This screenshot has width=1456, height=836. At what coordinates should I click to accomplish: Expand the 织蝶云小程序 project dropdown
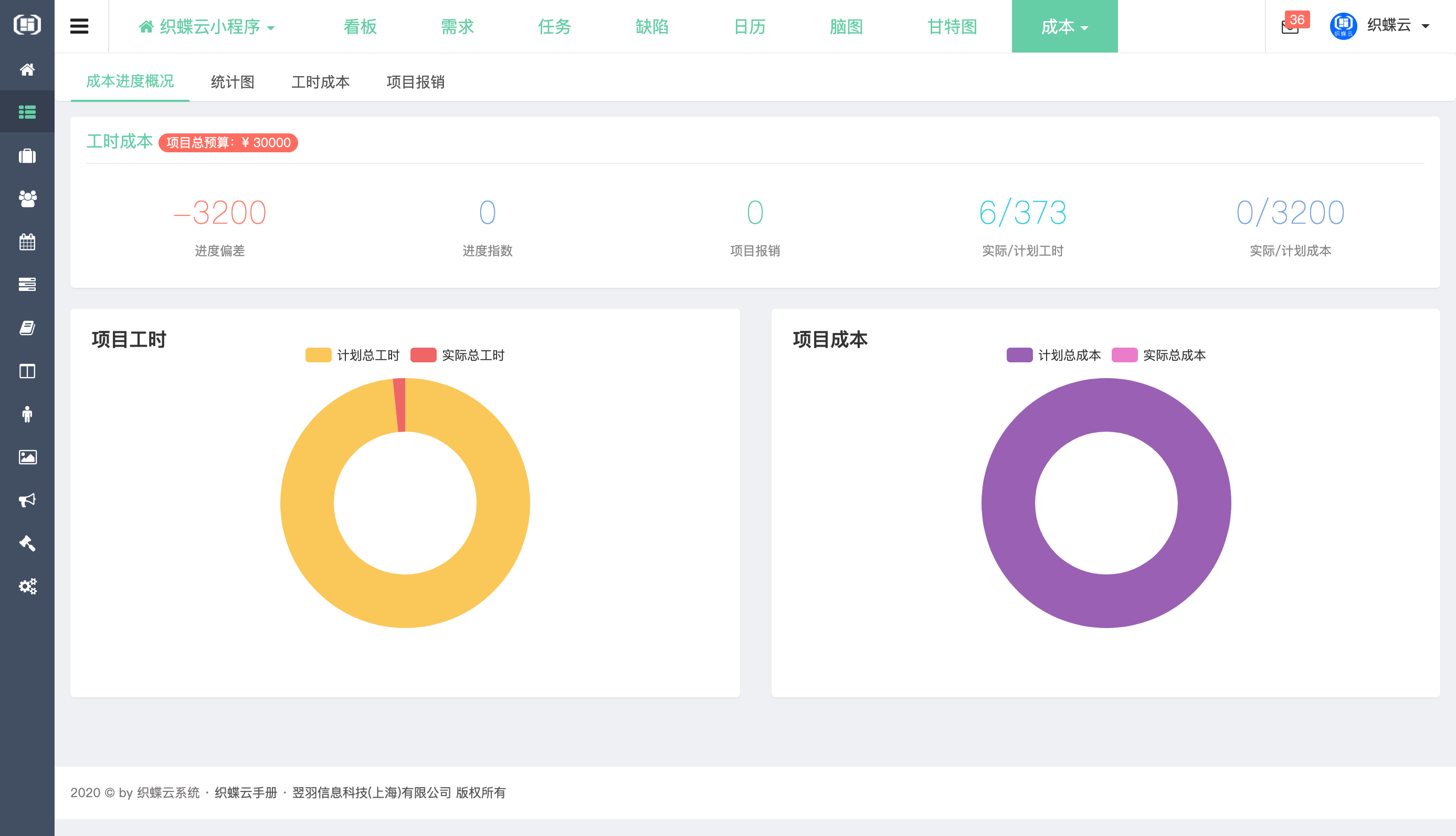[x=208, y=26]
